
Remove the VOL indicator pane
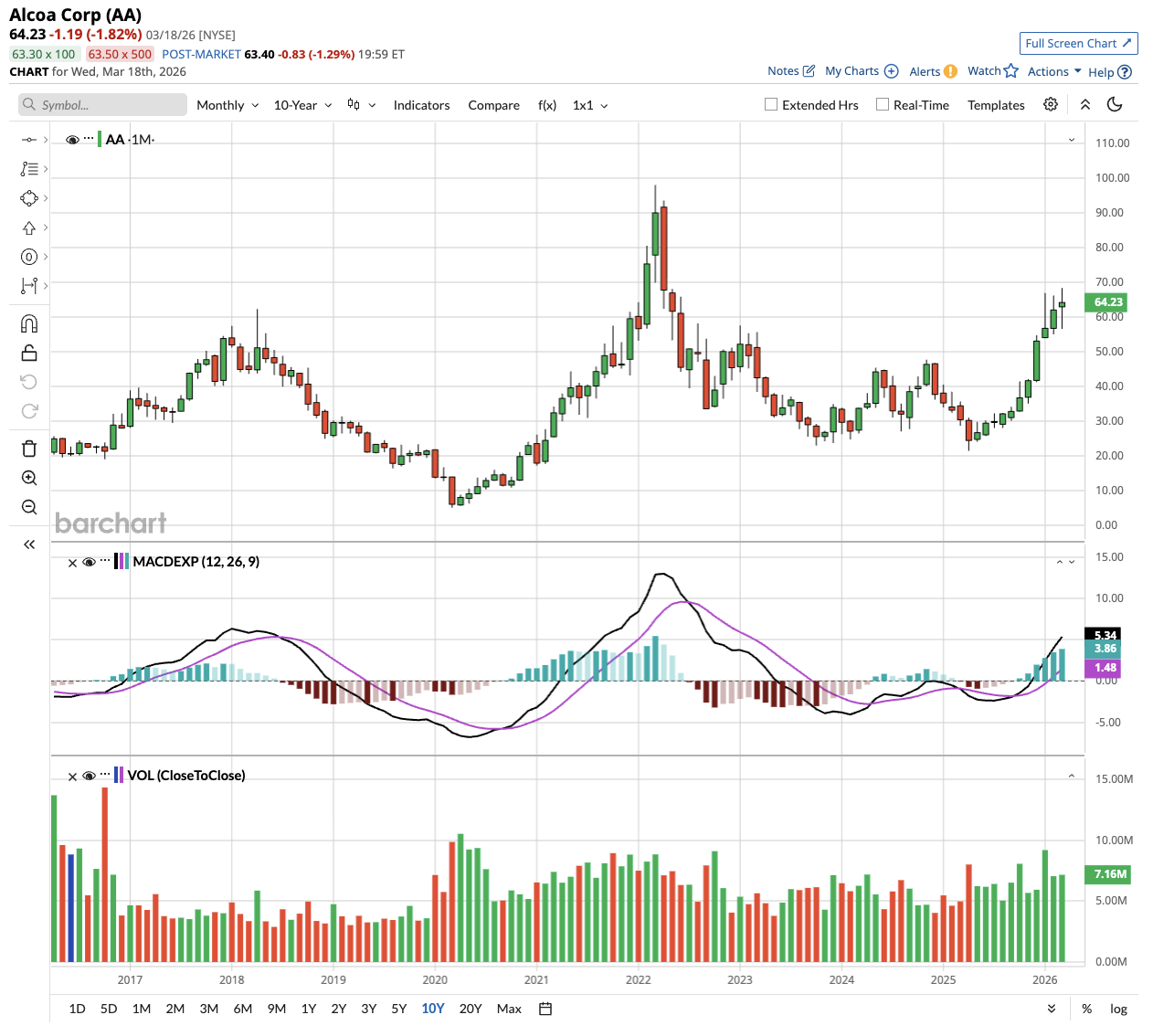pos(72,777)
